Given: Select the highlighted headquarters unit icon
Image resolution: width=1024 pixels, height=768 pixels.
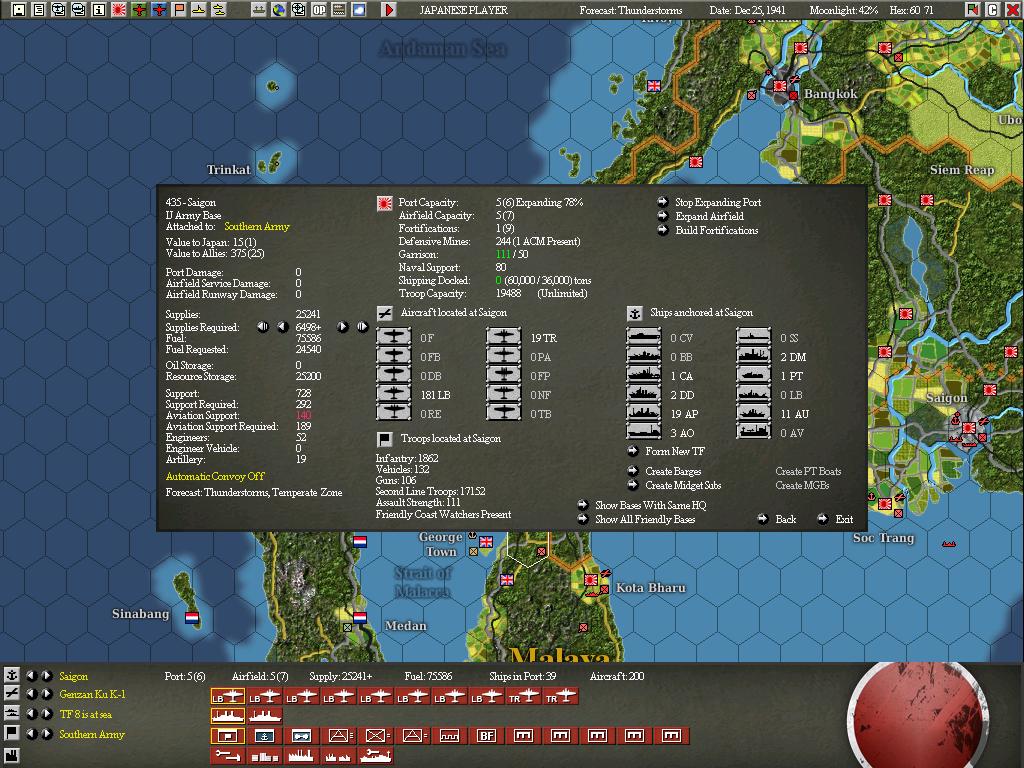Looking at the screenshot, I should [227, 736].
